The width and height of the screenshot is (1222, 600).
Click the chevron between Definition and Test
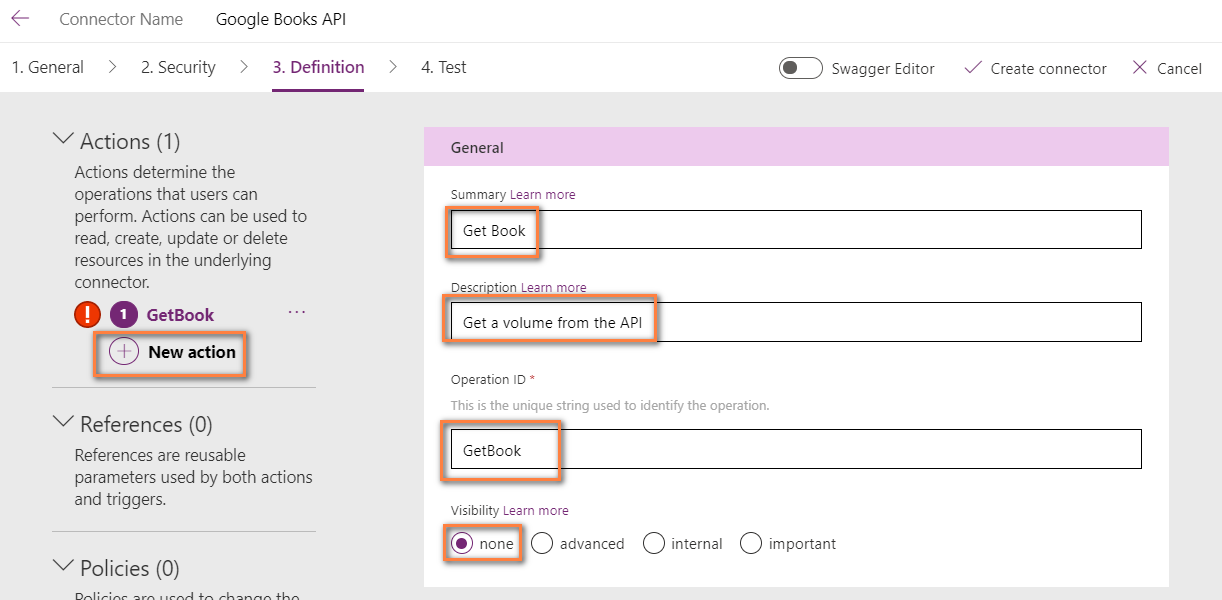393,67
